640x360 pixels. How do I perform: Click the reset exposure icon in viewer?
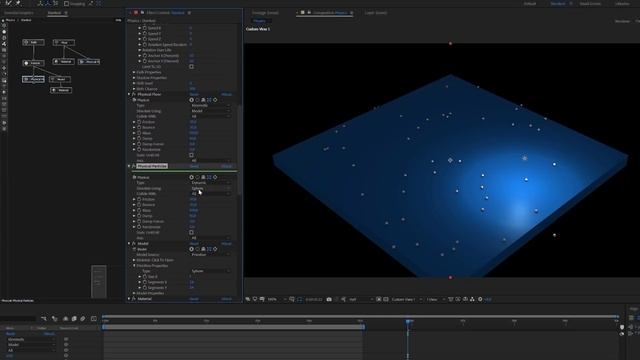point(480,299)
